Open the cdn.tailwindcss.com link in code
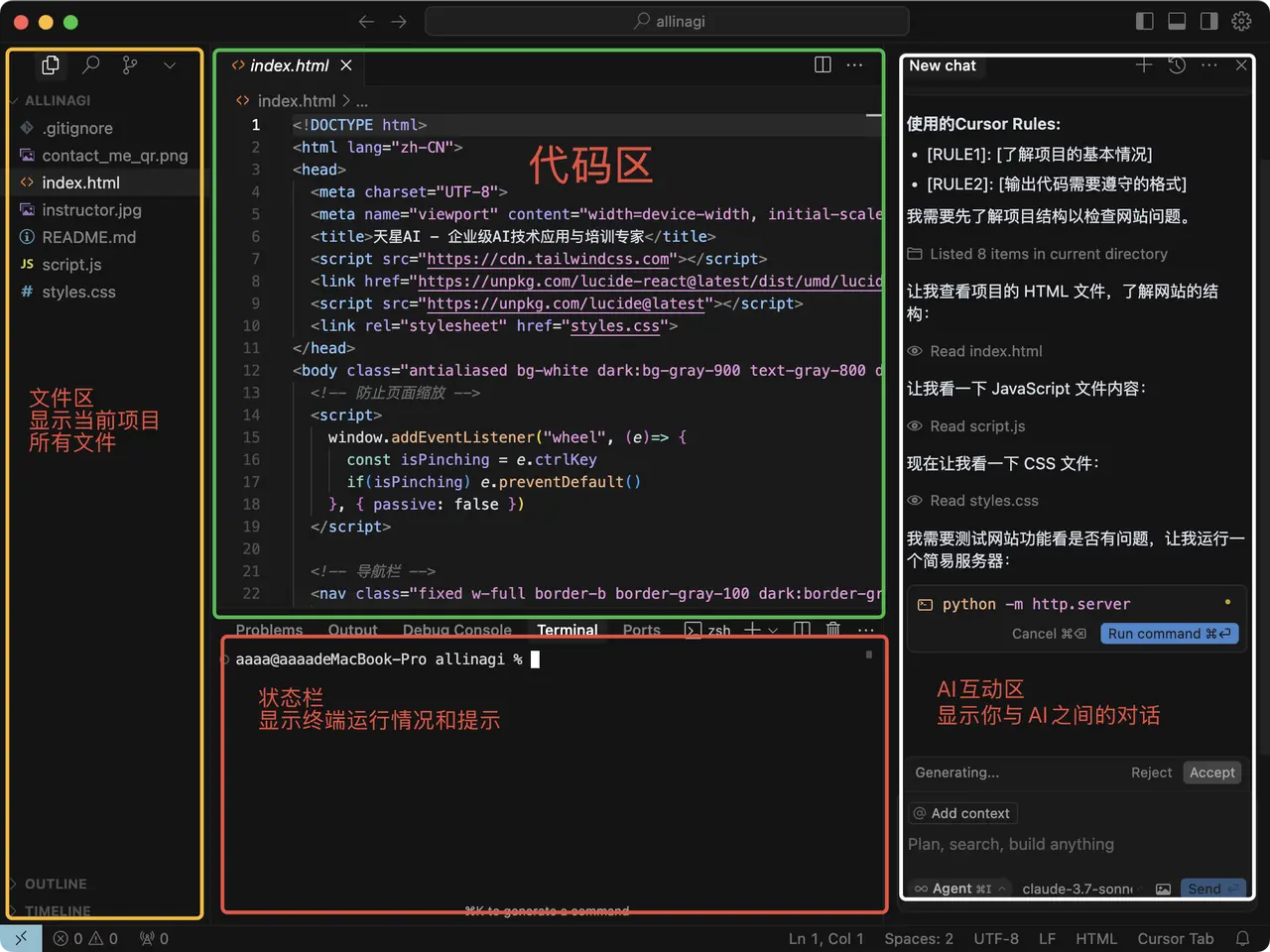This screenshot has height=952, width=1270. tap(548, 259)
